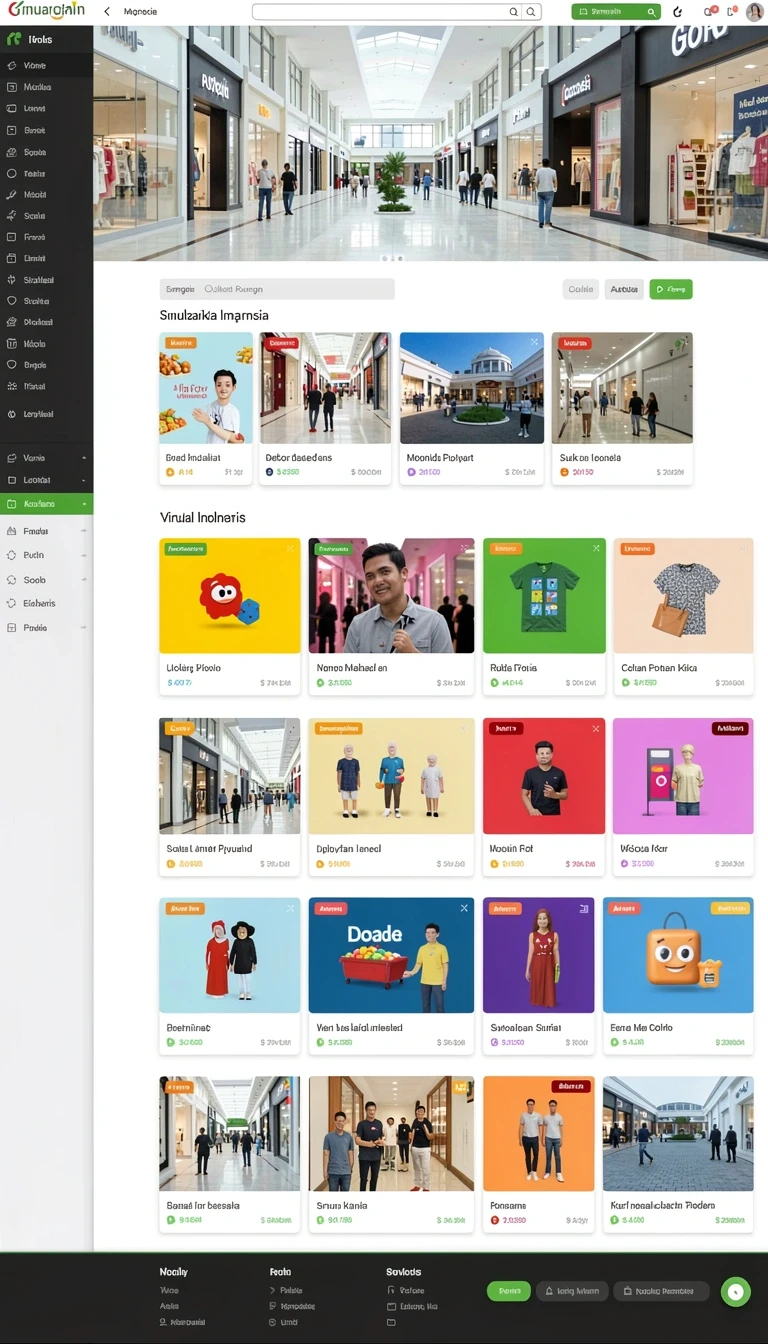Expand the Pudin section chevron

point(84,555)
